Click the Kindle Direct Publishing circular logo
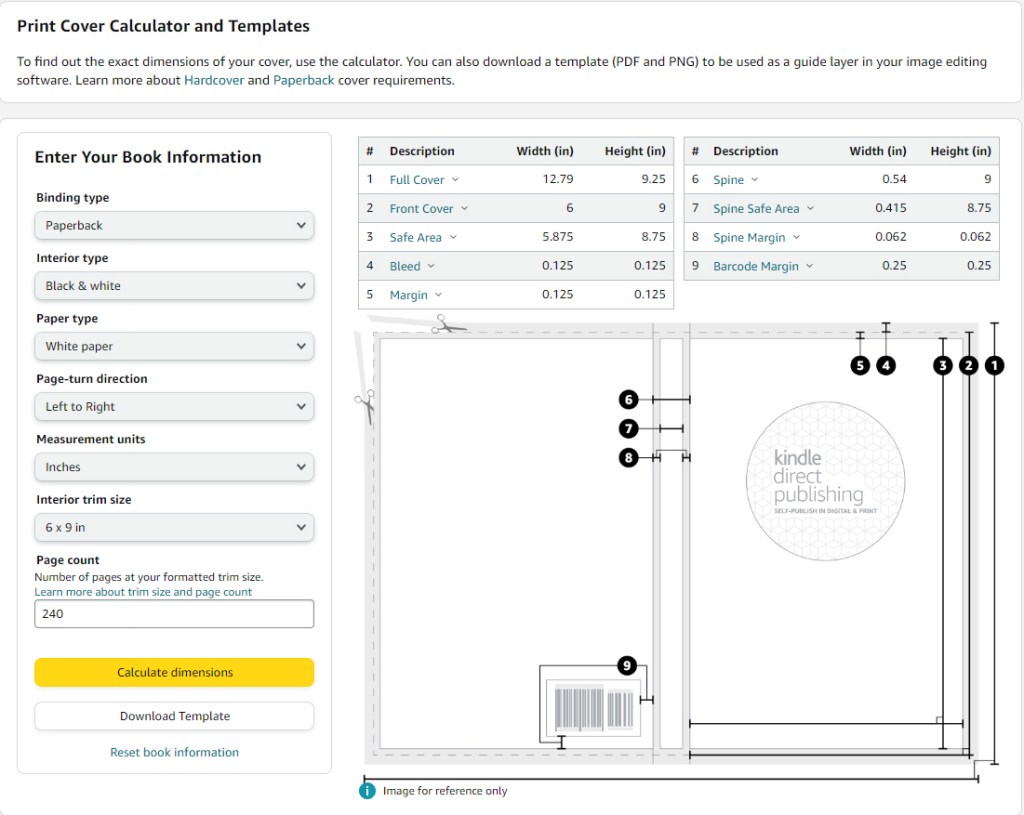Screen dimensions: 1024x815 pyautogui.click(x=825, y=481)
